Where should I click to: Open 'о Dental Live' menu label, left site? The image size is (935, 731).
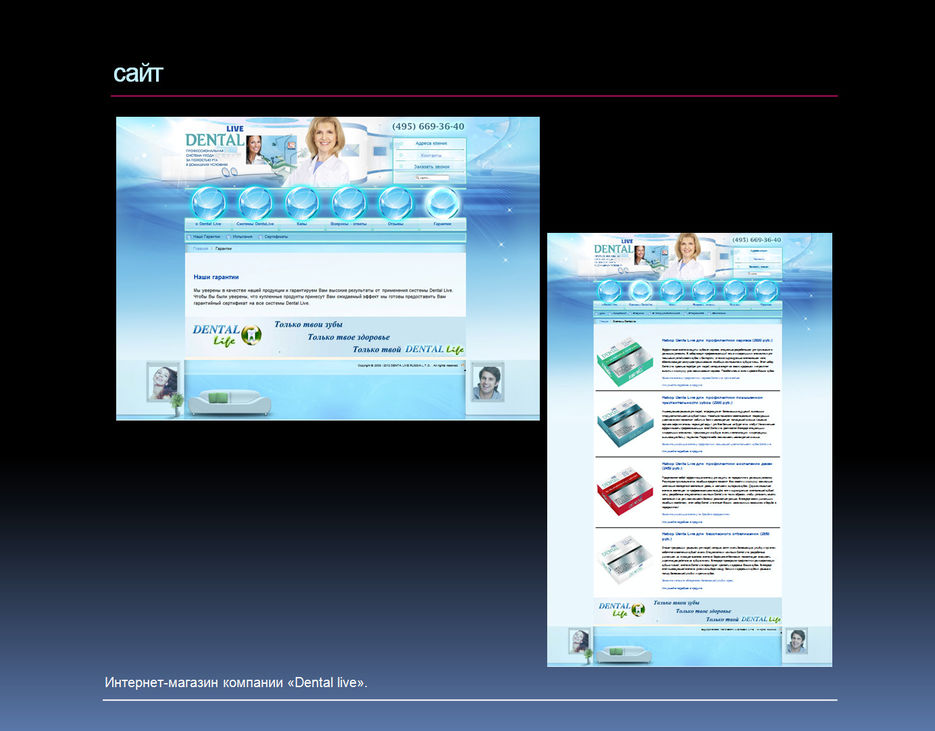point(209,224)
